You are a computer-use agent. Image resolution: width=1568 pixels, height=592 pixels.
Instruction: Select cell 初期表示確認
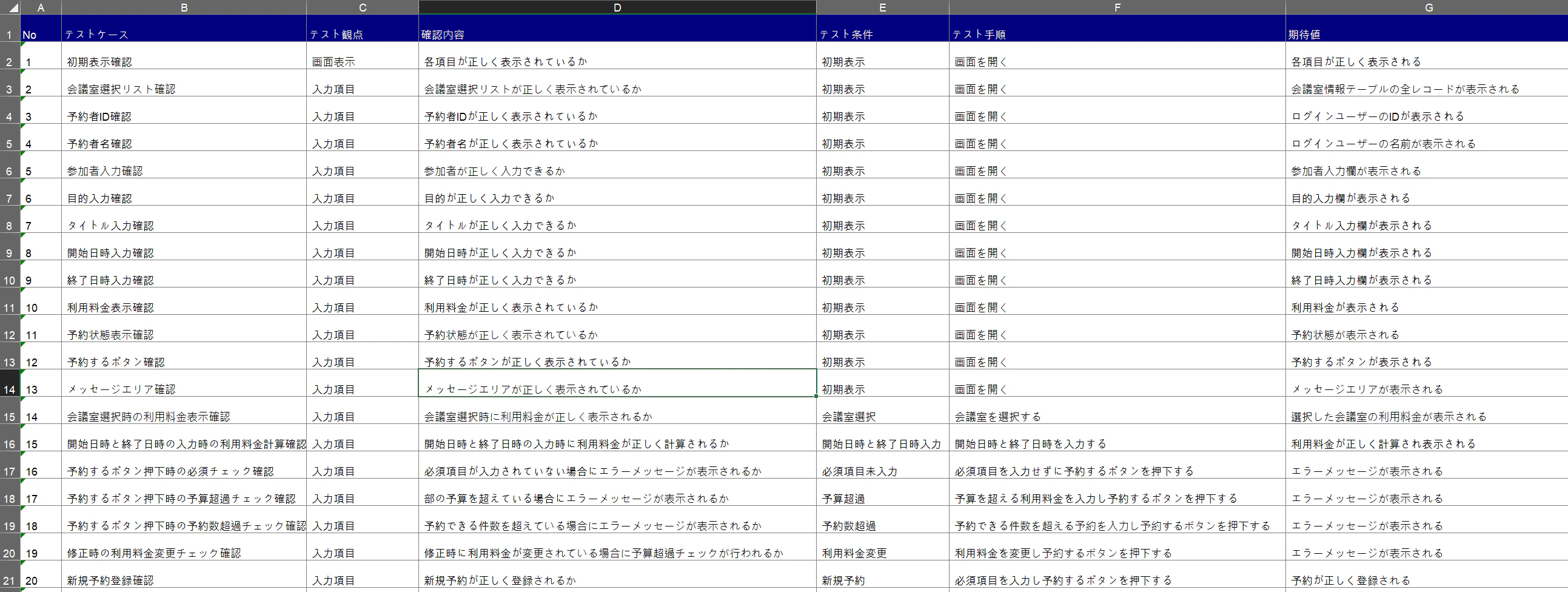[184, 55]
